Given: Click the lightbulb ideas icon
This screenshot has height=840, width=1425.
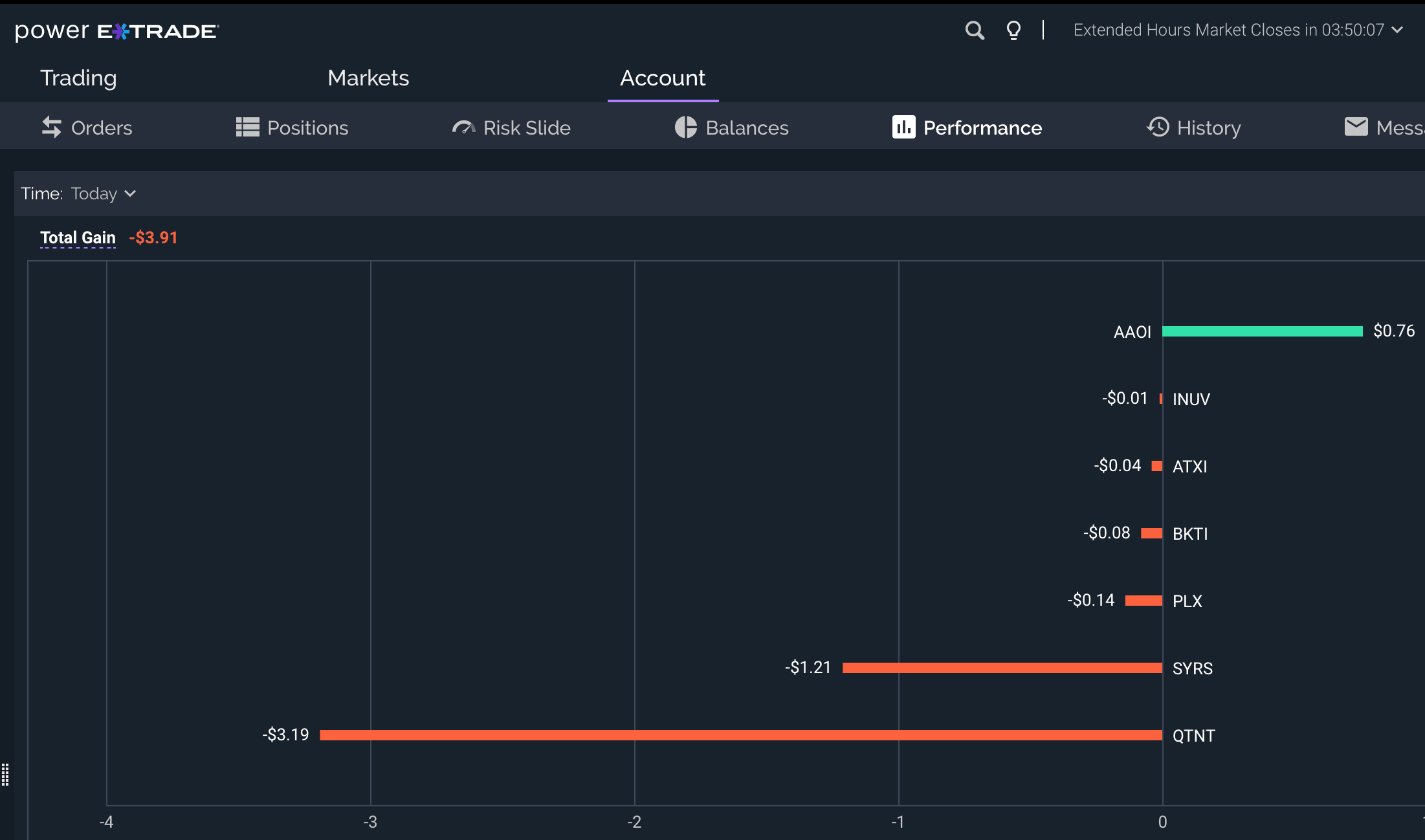Looking at the screenshot, I should pyautogui.click(x=1013, y=30).
